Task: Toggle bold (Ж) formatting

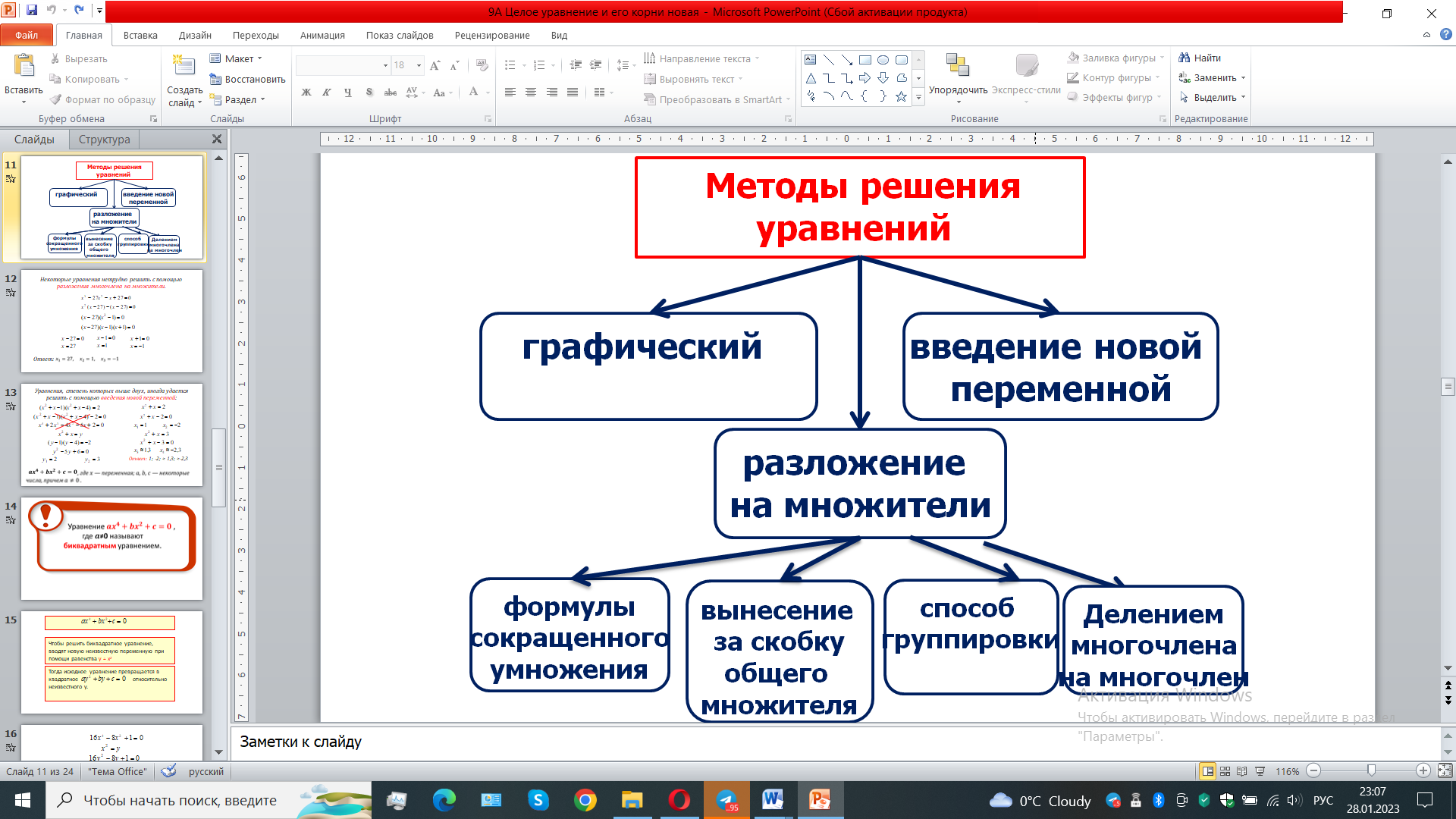Action: [306, 93]
